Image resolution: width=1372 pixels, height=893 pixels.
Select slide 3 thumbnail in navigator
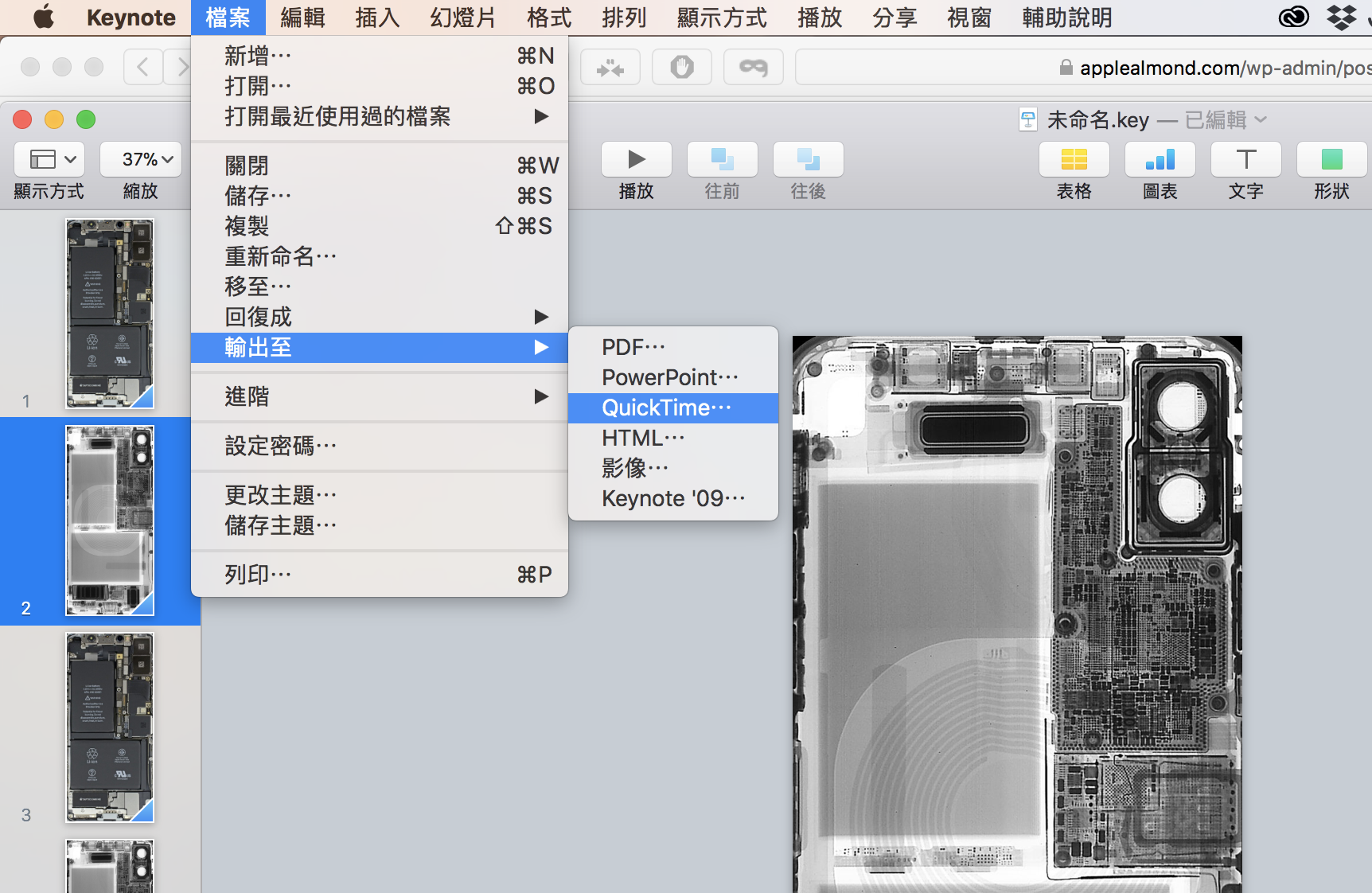(110, 727)
